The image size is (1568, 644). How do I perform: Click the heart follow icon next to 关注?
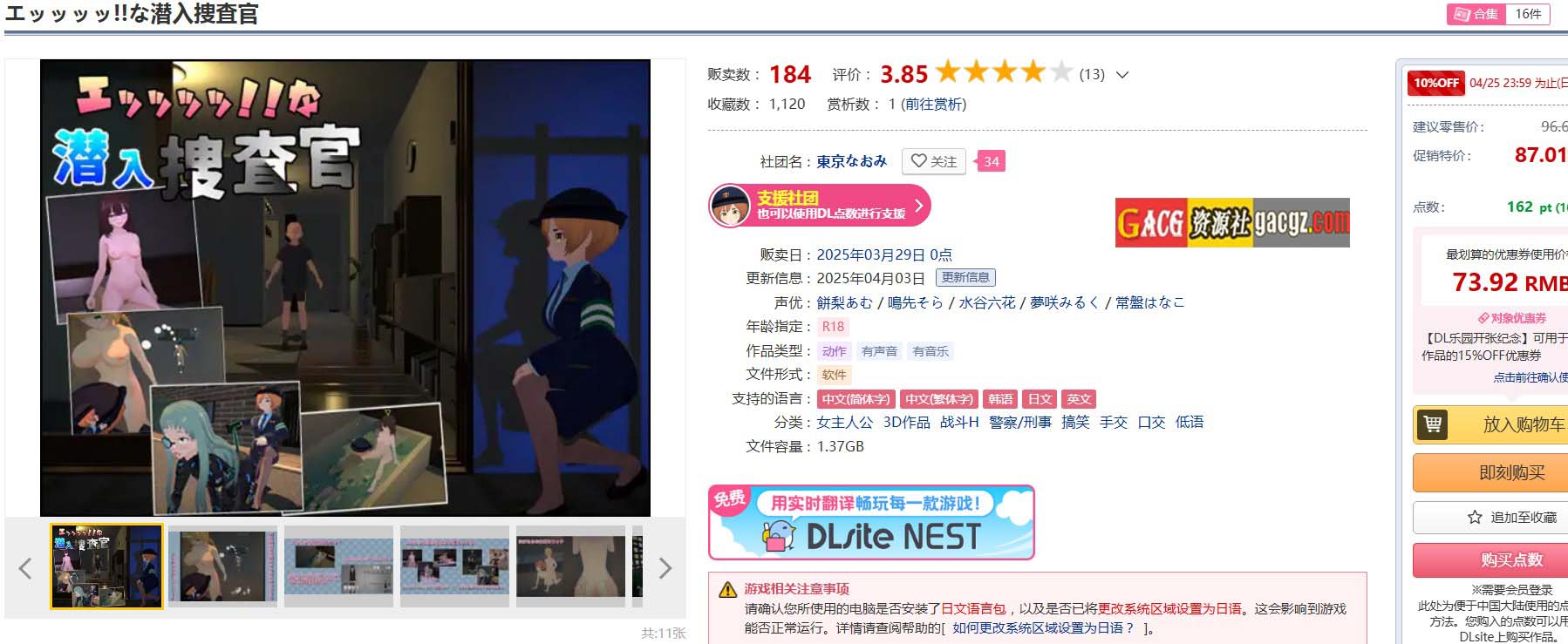(917, 161)
